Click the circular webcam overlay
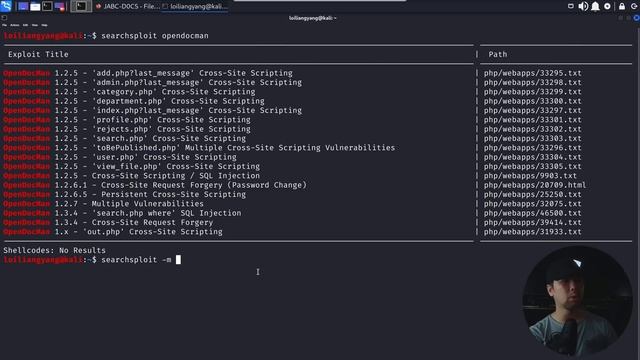 click(577, 301)
